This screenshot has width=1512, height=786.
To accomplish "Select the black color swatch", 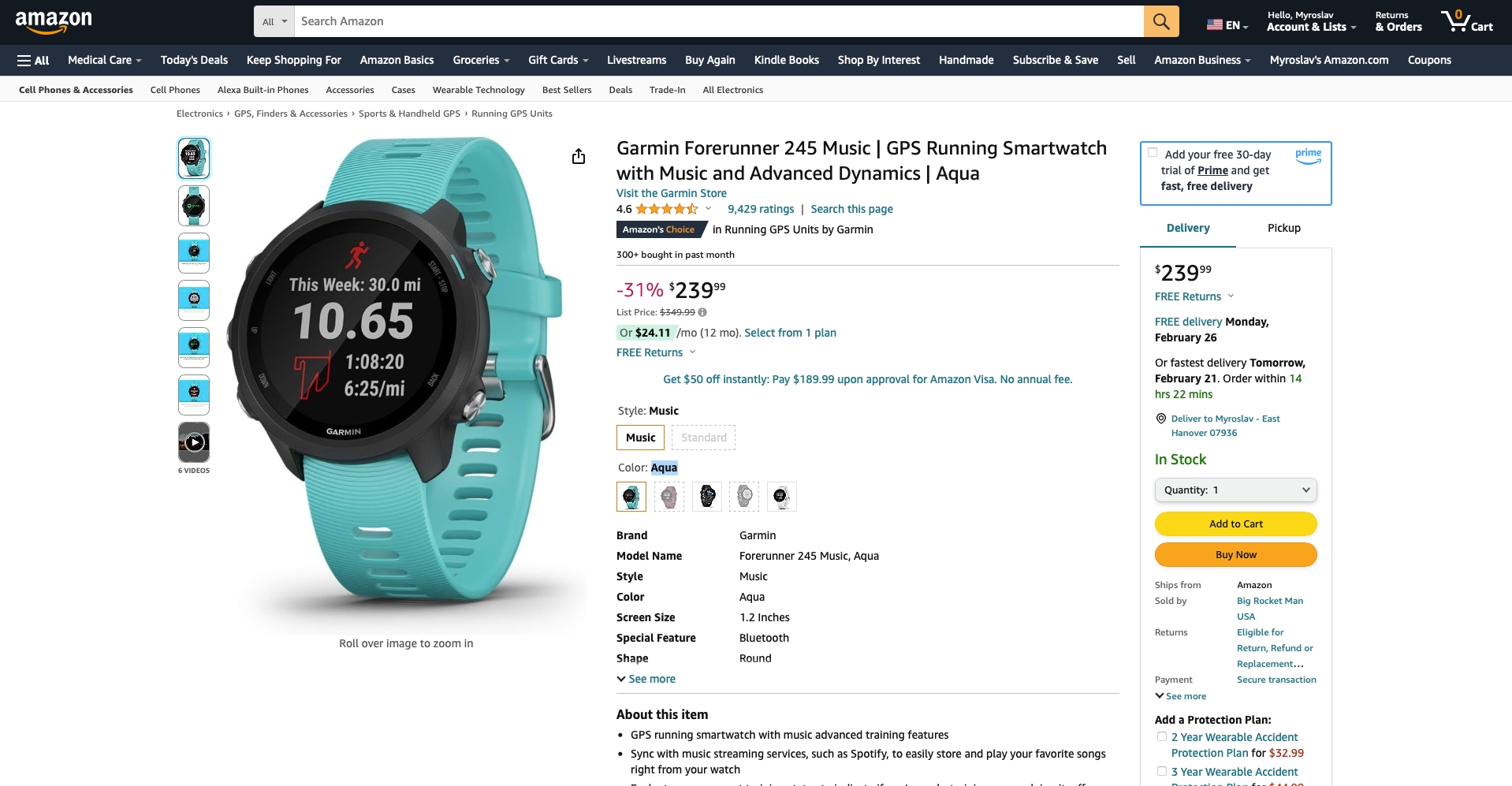I will 707,497.
